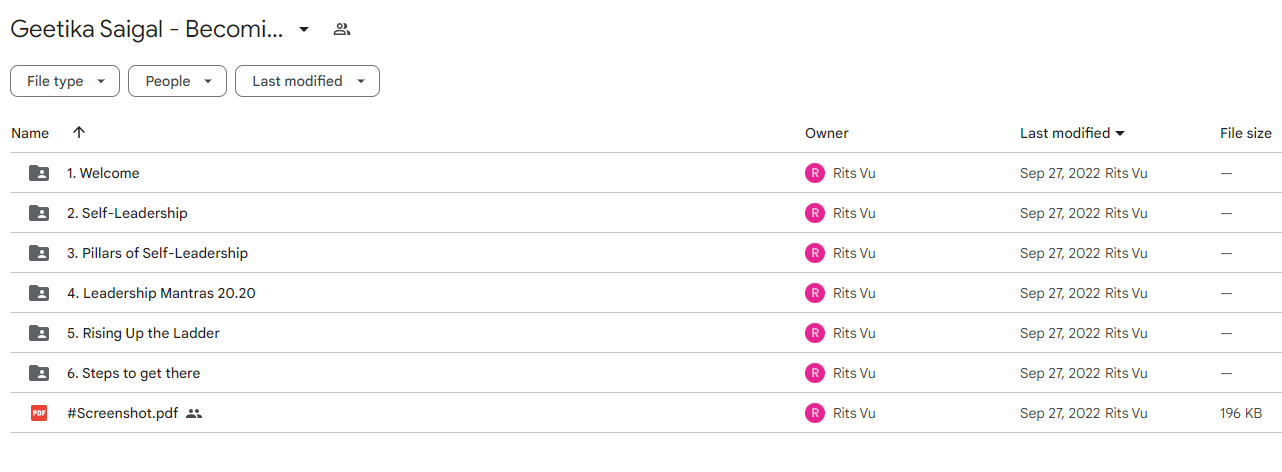Open the 5. Rising Up the Ladder folder
The image size is (1282, 472).
point(143,333)
